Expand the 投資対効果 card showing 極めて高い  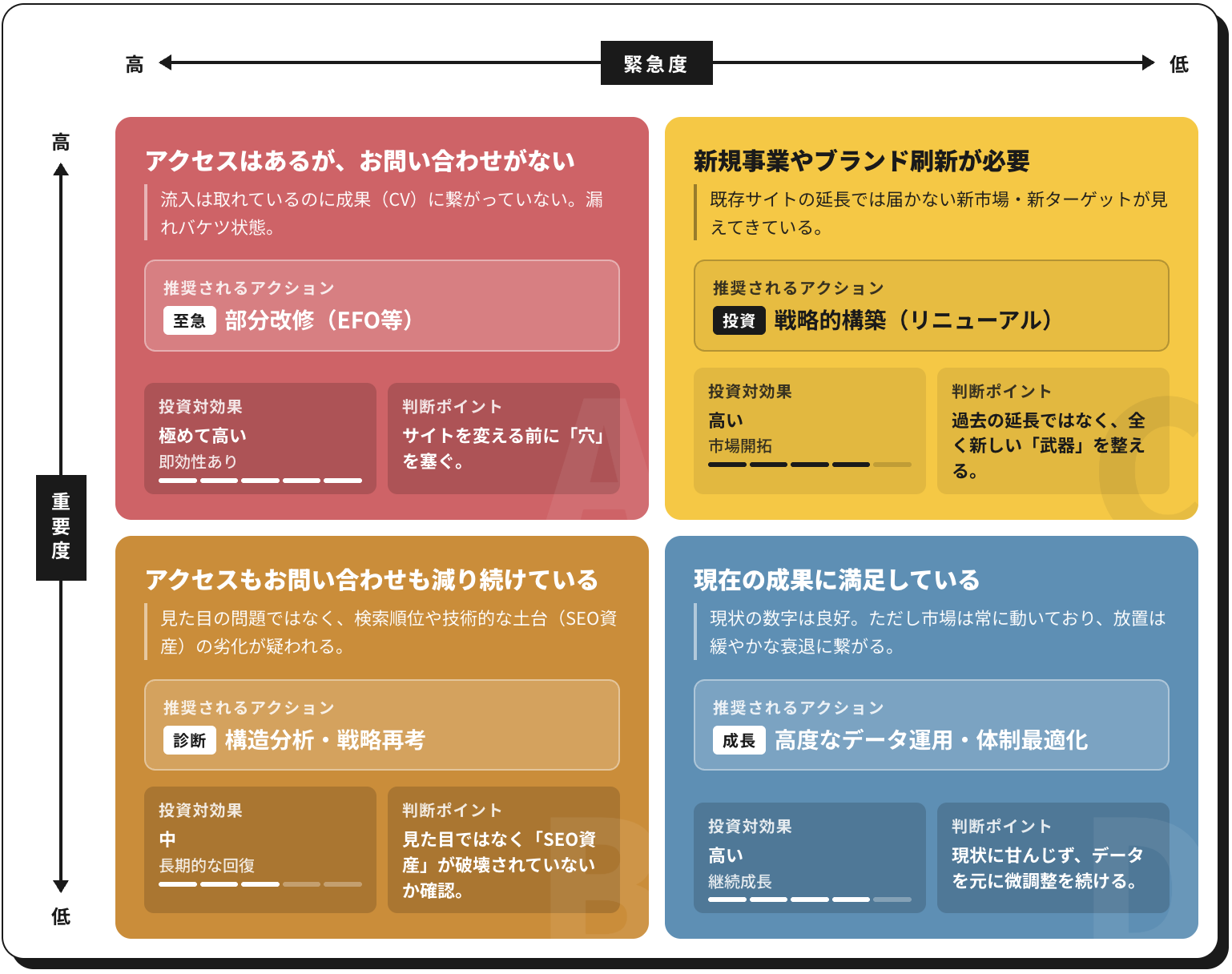click(260, 438)
